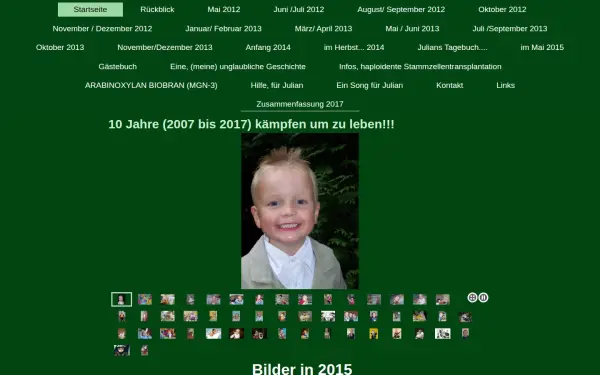Open Eine, (meine) unglaubliche Geschichte

point(238,67)
